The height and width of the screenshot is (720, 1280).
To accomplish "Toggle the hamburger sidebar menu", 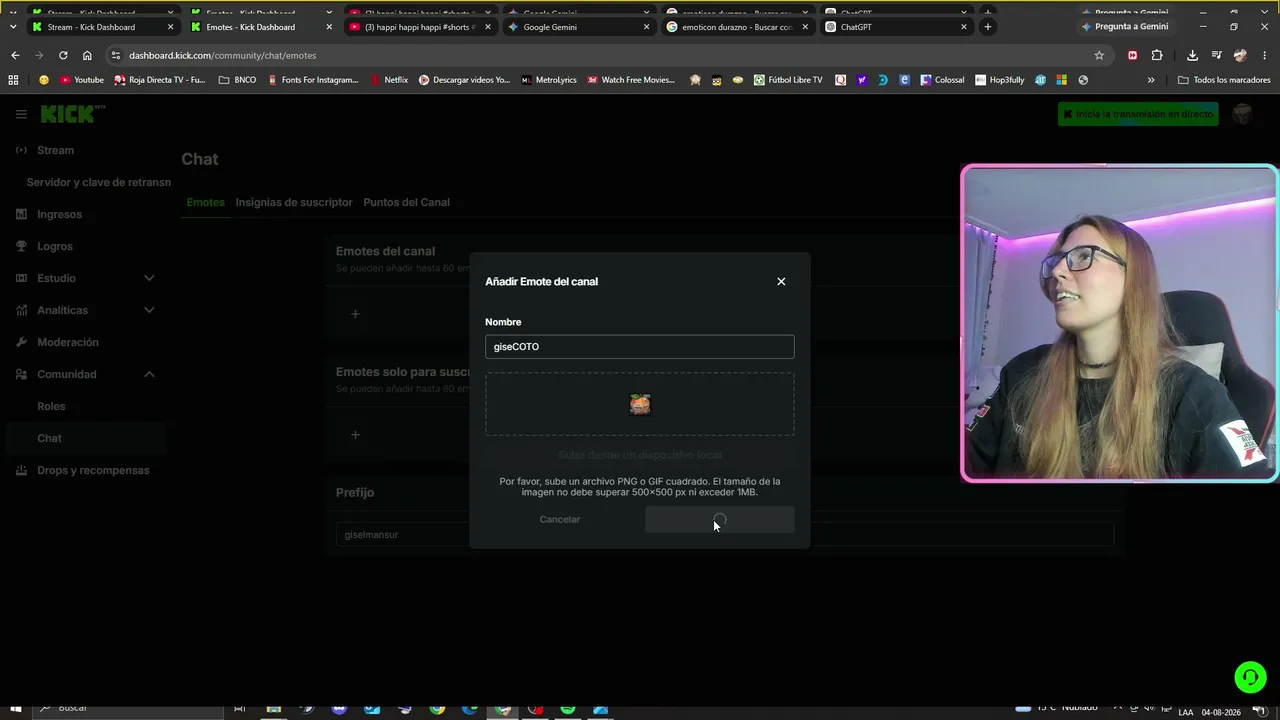I will (21, 114).
